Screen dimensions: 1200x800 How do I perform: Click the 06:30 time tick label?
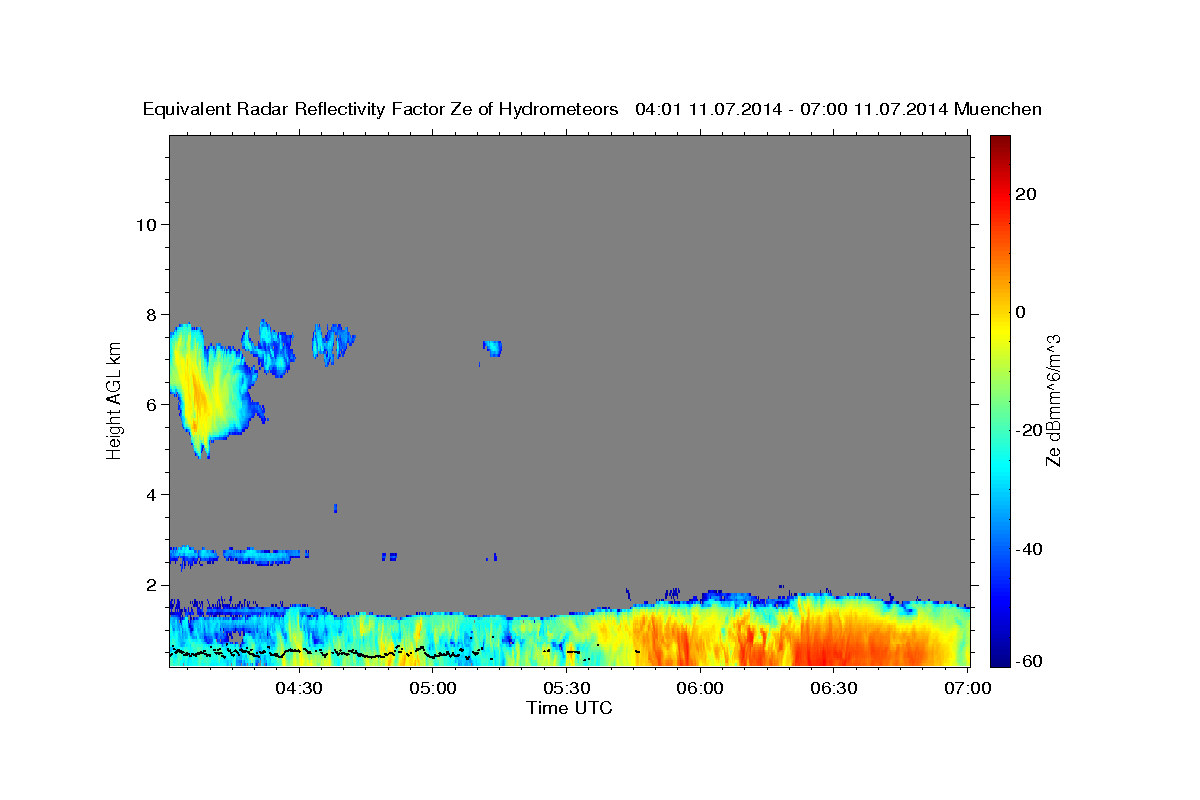(834, 688)
